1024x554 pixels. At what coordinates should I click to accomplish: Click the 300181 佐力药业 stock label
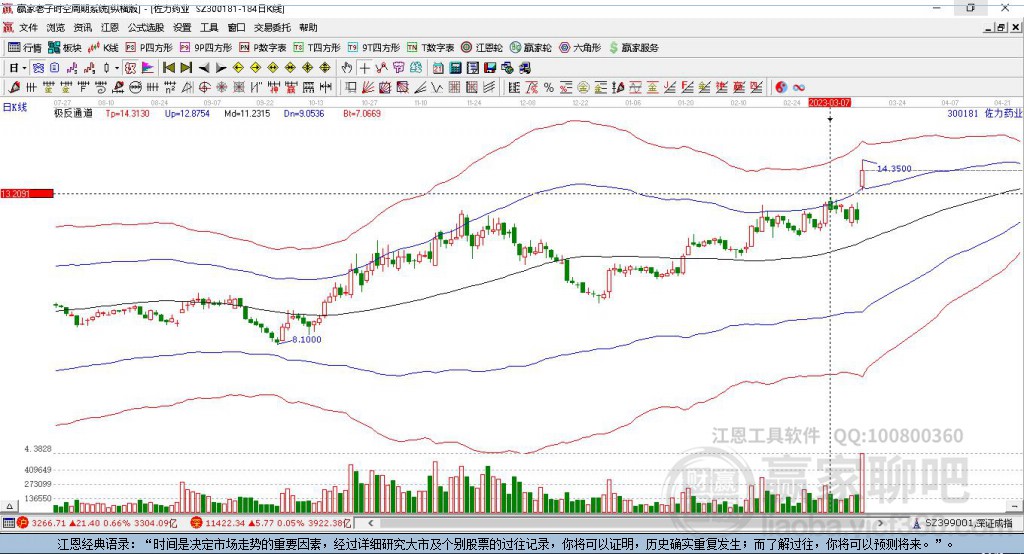tap(984, 114)
